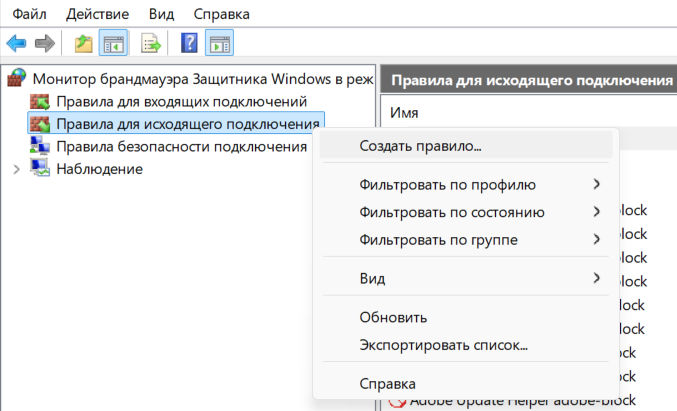Choose Экспортировать список... in the context menu

pyautogui.click(x=443, y=345)
